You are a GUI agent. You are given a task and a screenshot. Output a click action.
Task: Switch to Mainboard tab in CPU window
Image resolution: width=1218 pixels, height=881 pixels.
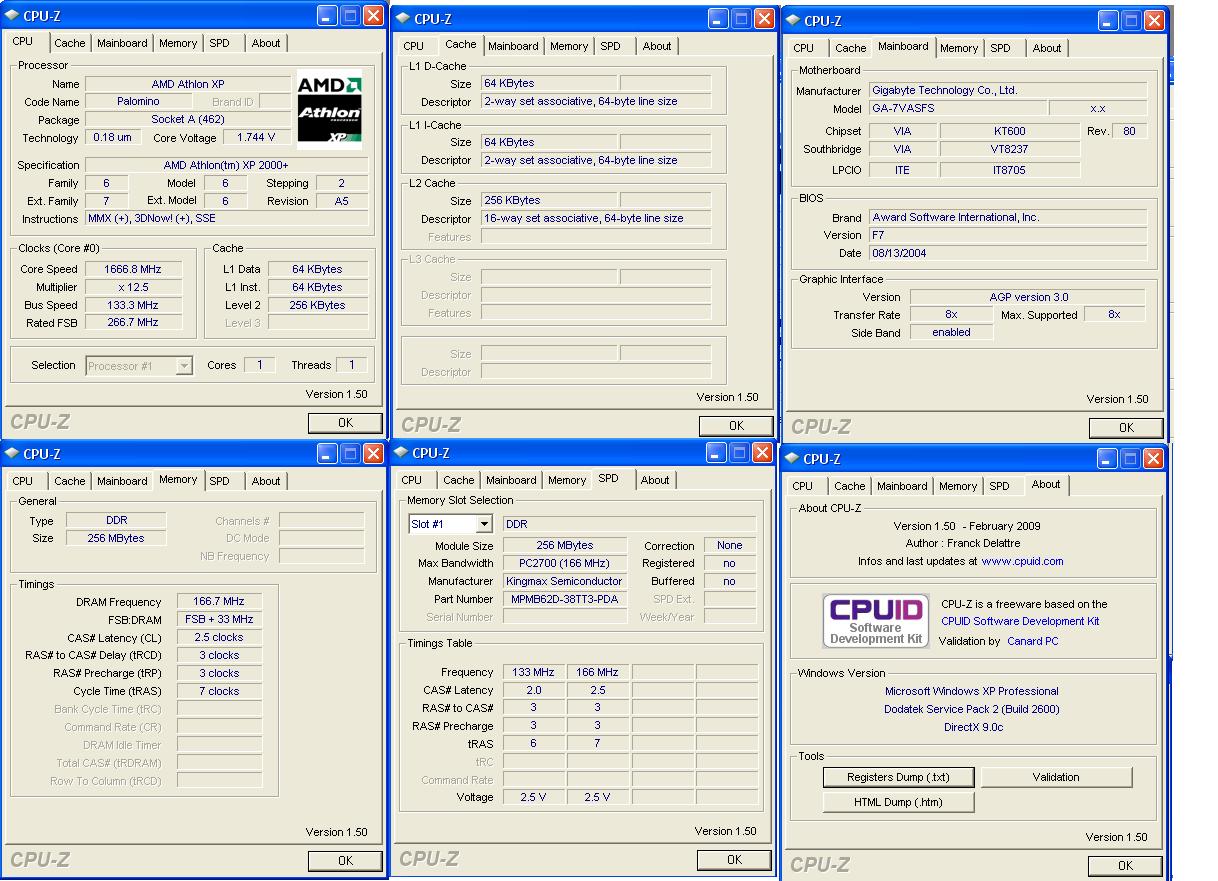(x=122, y=43)
